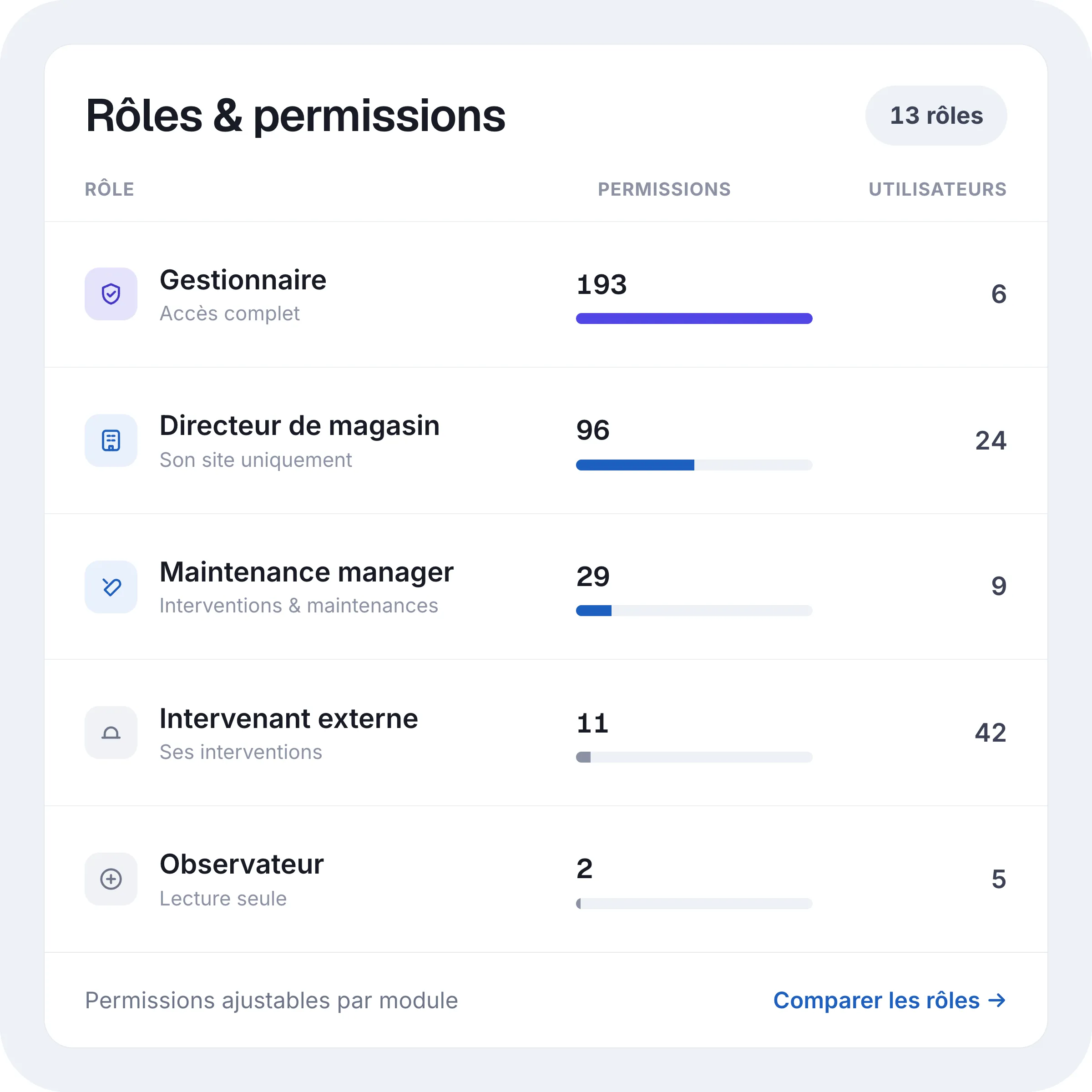This screenshot has height=1092, width=1092.
Task: Click the Gestionnaire shield icon
Action: tap(111, 294)
